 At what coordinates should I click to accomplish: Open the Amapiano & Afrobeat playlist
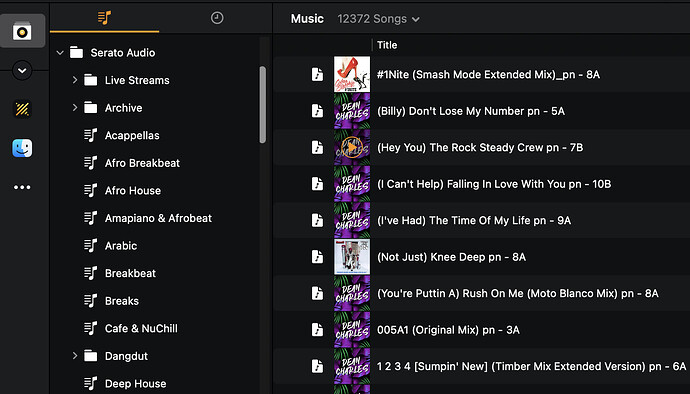(158, 218)
